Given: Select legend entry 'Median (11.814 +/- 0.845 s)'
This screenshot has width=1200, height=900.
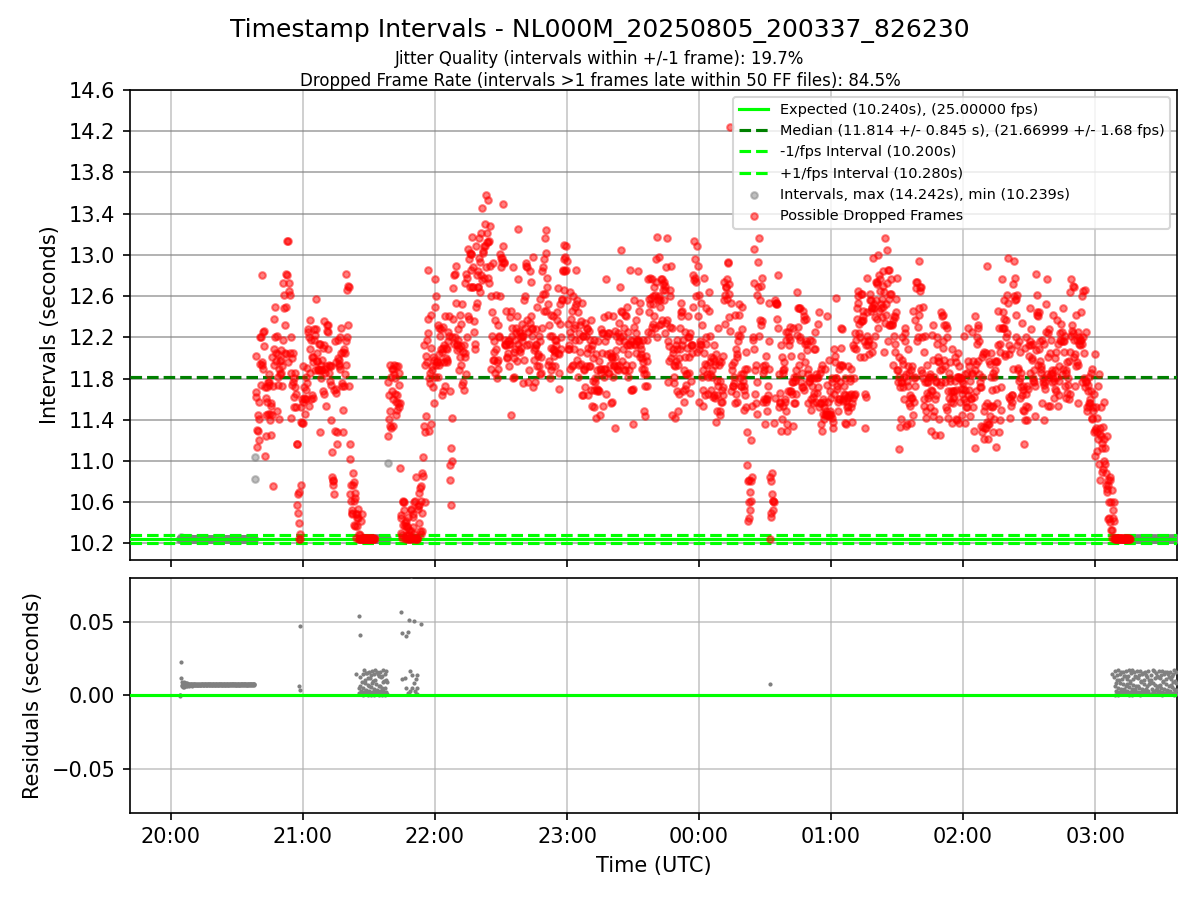Looking at the screenshot, I should tap(972, 130).
